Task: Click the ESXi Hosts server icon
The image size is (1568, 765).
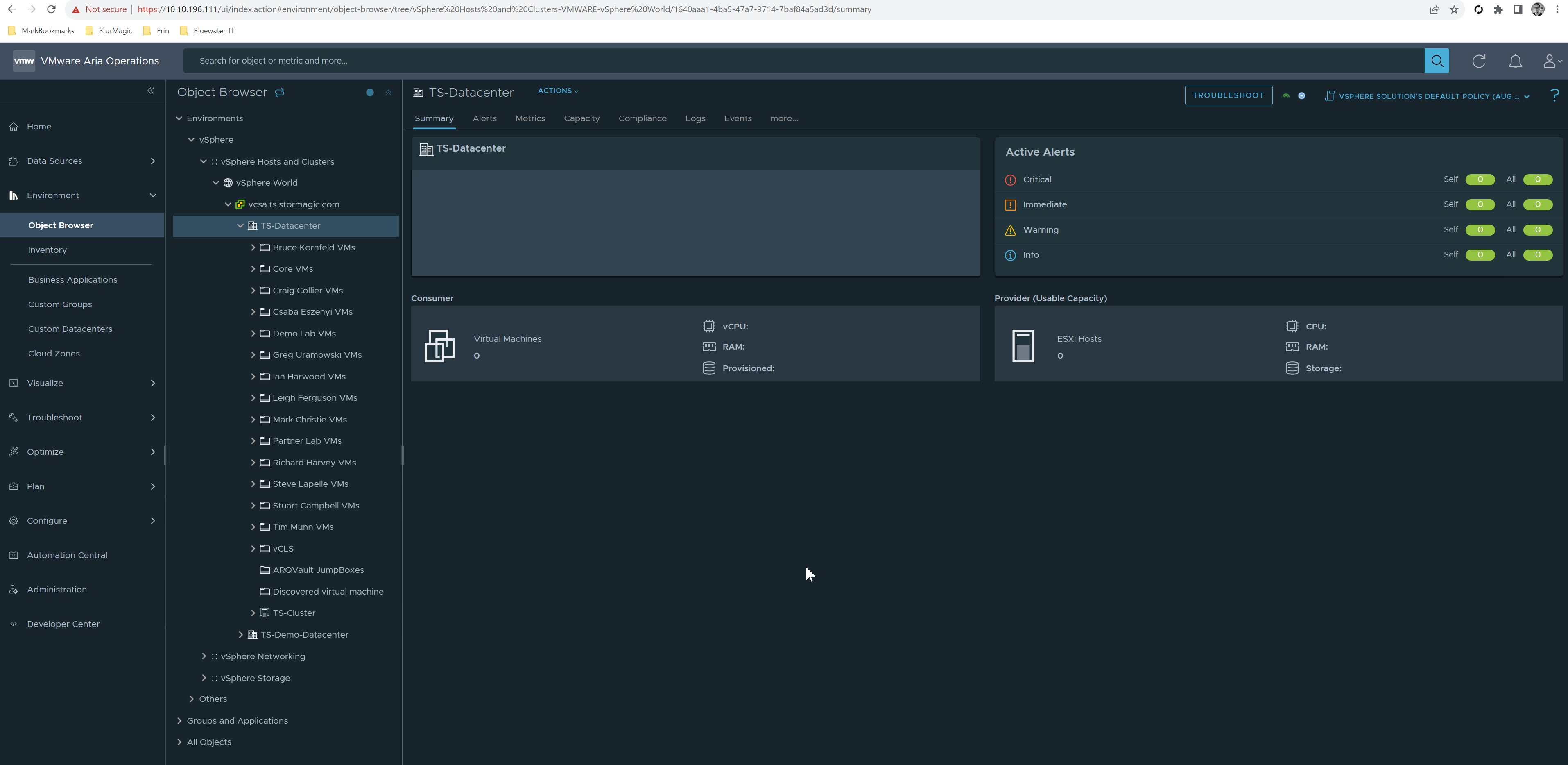Action: [1023, 345]
